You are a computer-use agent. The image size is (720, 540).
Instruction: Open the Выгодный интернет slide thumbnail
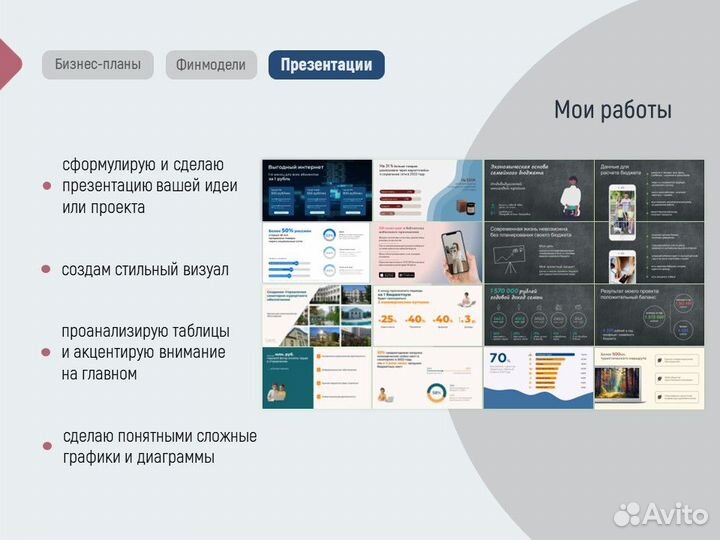[317, 190]
